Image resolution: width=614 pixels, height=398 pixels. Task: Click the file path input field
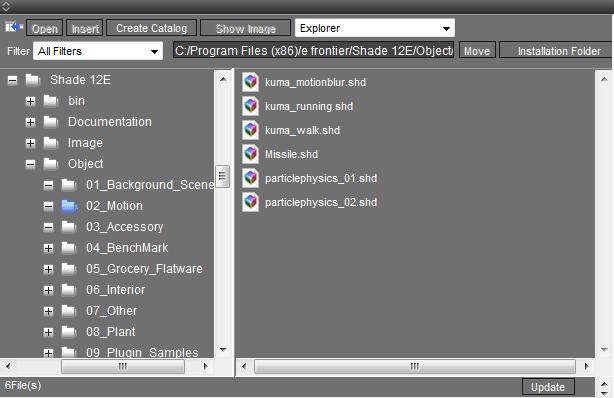click(x=314, y=51)
